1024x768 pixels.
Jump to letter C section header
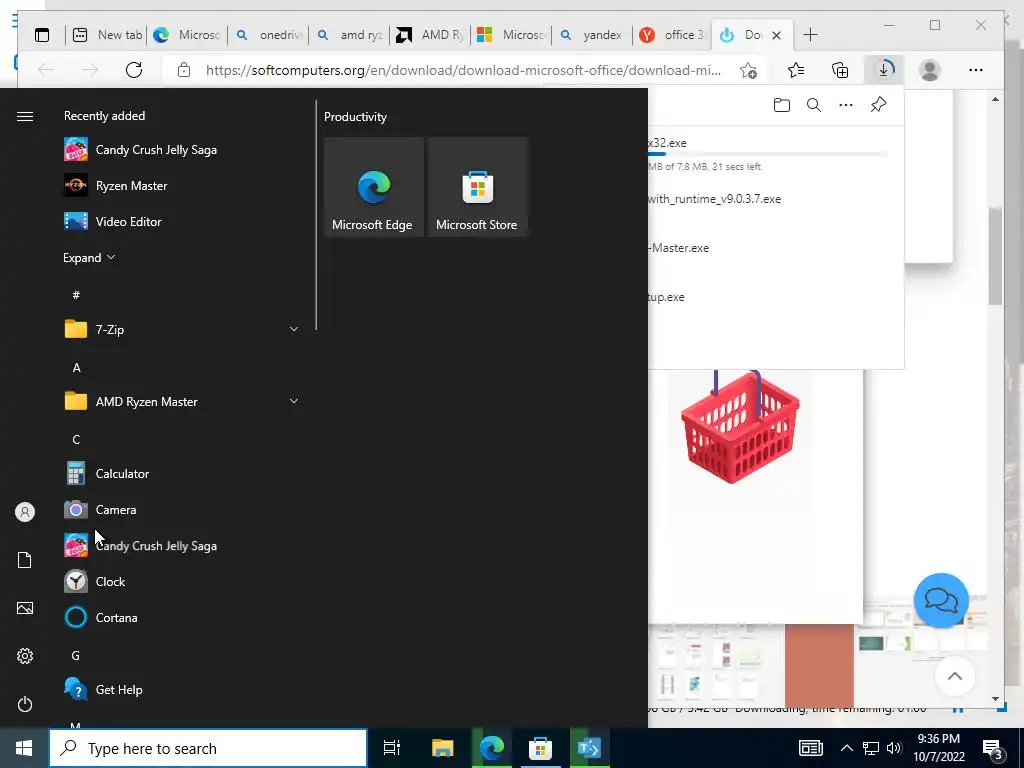point(76,440)
